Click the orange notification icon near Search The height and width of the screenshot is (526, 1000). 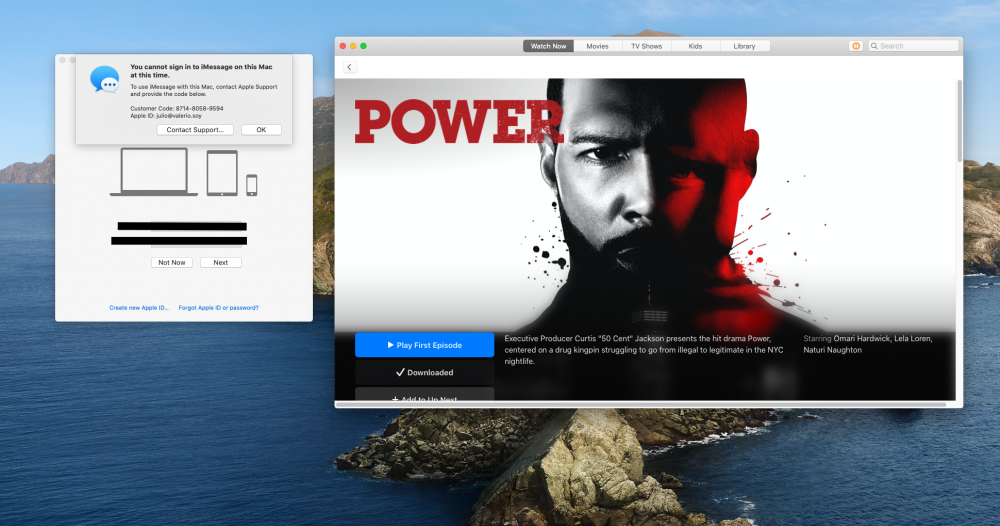pyautogui.click(x=856, y=46)
